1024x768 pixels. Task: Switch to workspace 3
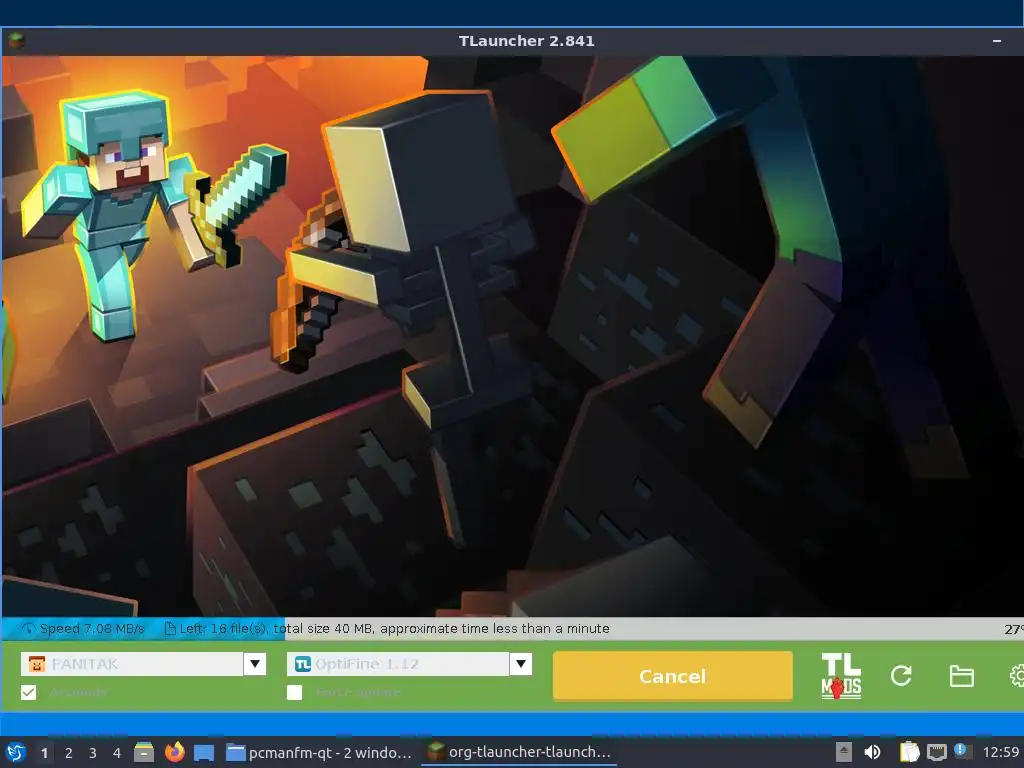pos(93,753)
